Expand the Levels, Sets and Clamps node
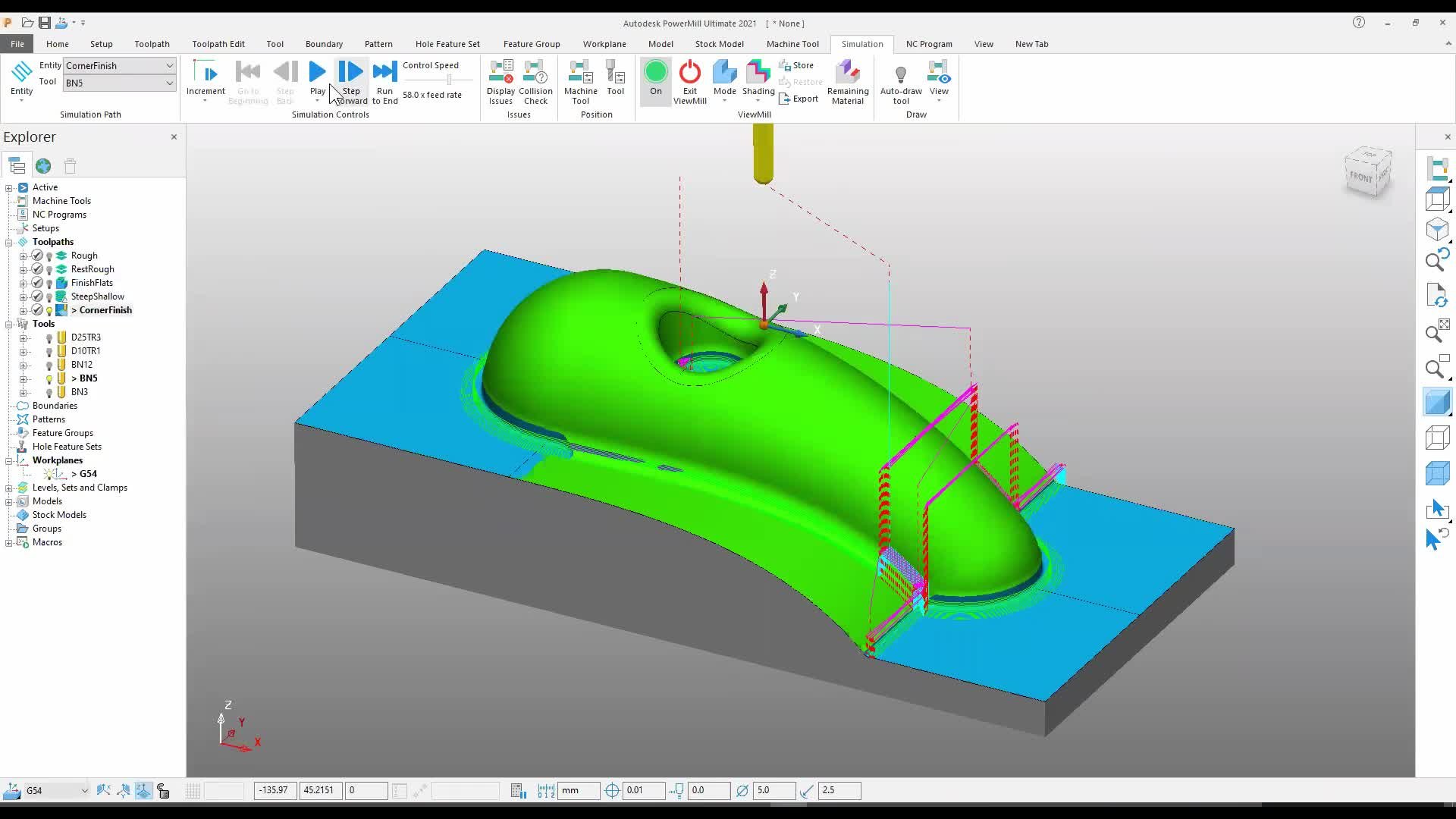Screen dimensions: 1456x819 (9, 488)
